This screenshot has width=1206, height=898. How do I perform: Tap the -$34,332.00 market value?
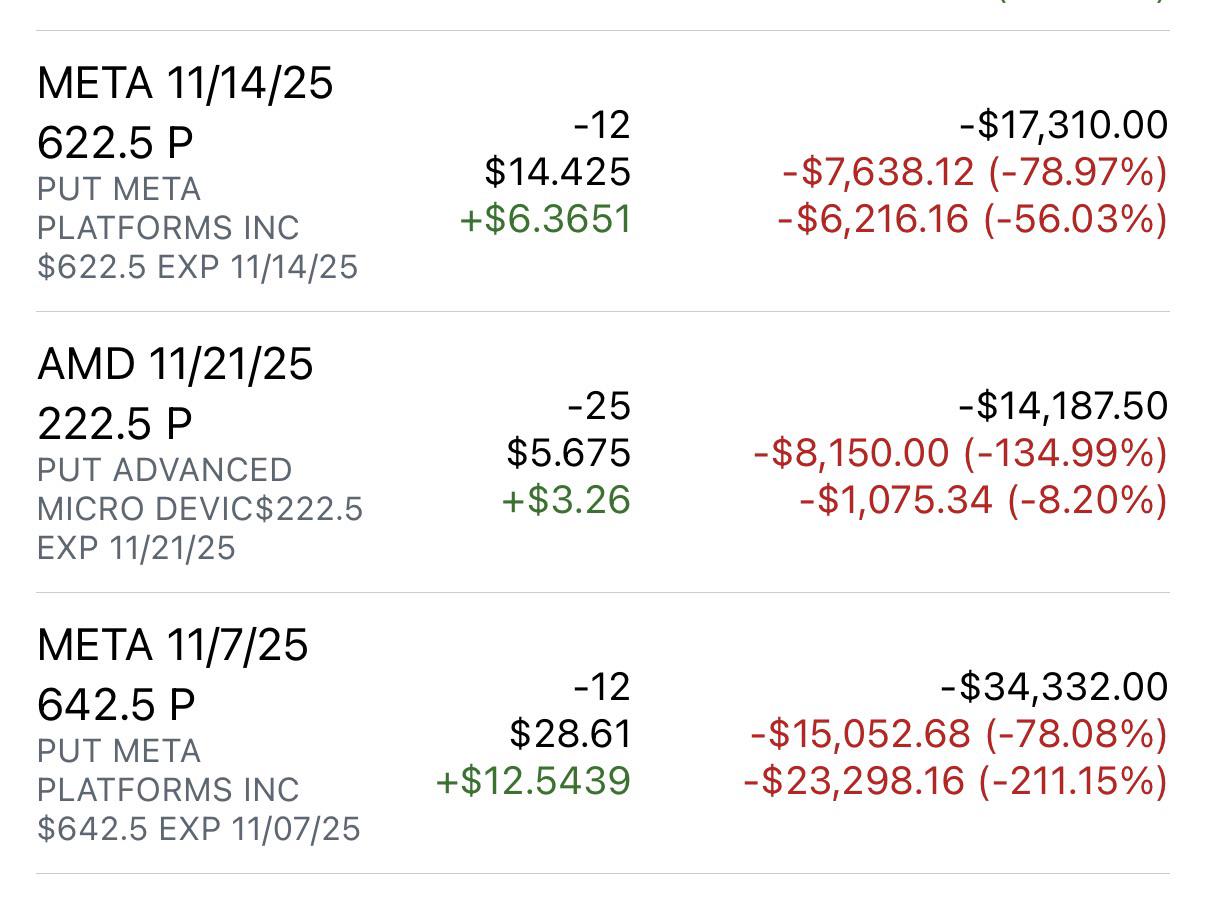(x=1054, y=687)
